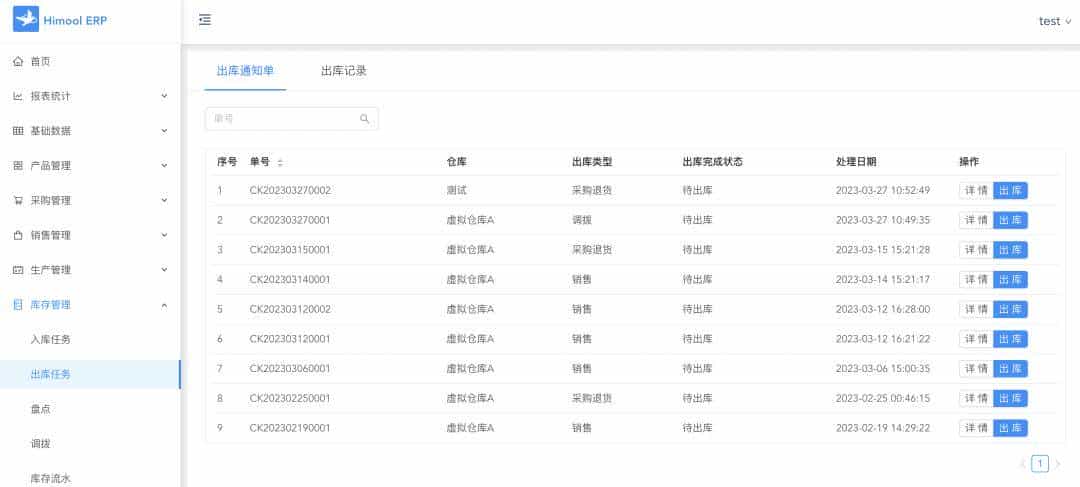Screen dimensions: 1080x487
Task: Toggle the sidebar collapse menu icon
Action: 205,20
